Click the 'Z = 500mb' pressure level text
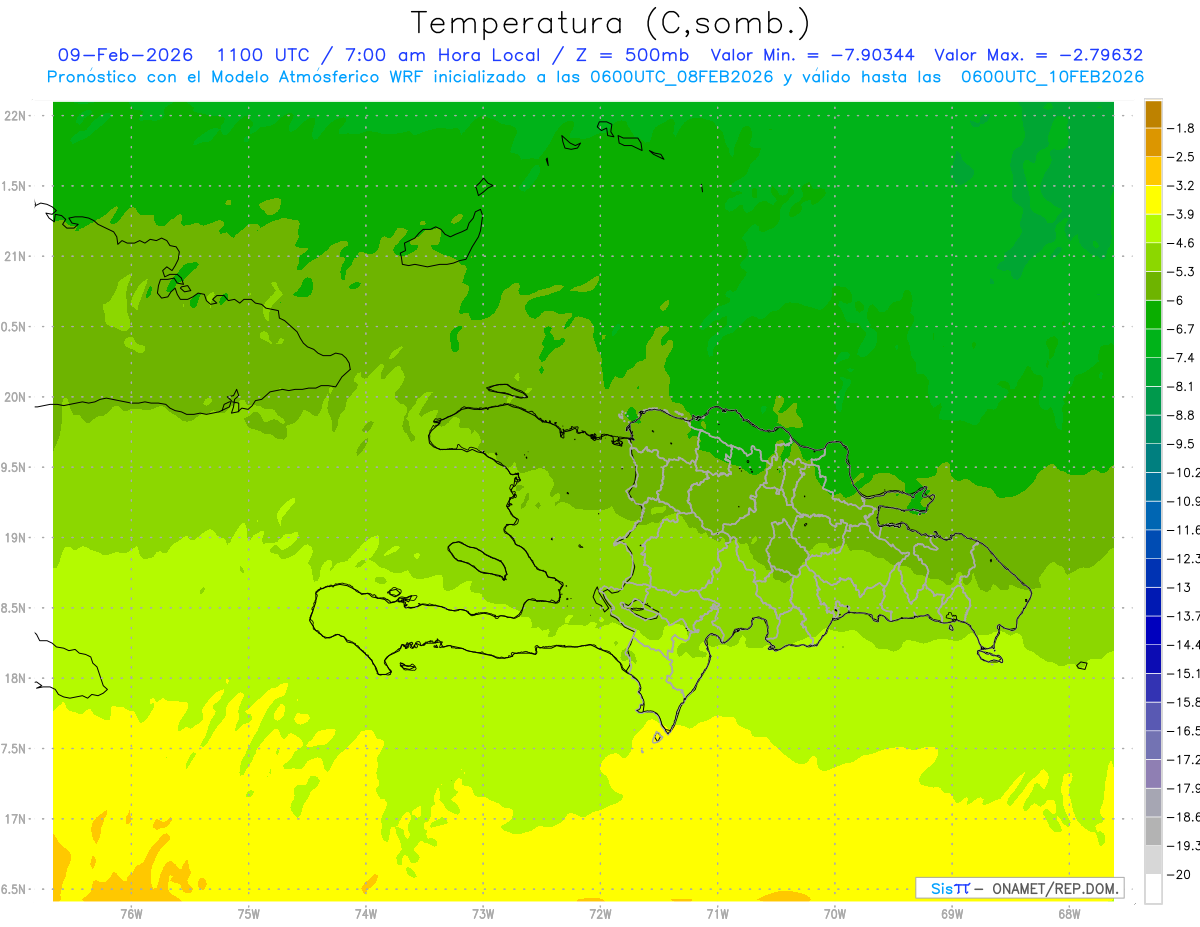Screen dimensions: 1200x927 (630, 55)
